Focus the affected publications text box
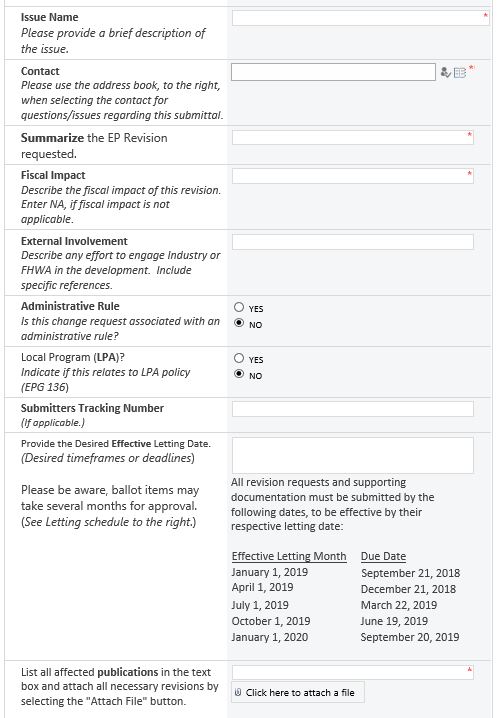Image resolution: width=497 pixels, height=718 pixels. [353, 672]
